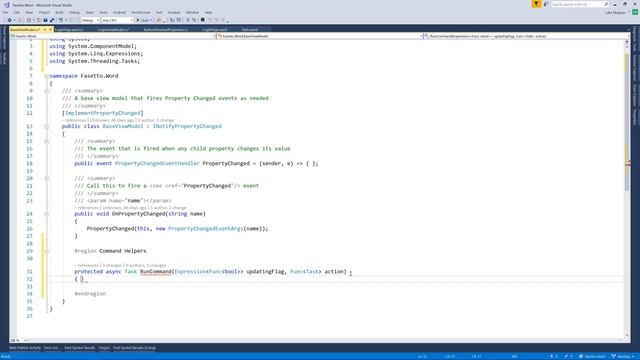The image size is (640, 360).
Task: Switch to the Fasetto.Word project dropdown
Action: [113, 36]
